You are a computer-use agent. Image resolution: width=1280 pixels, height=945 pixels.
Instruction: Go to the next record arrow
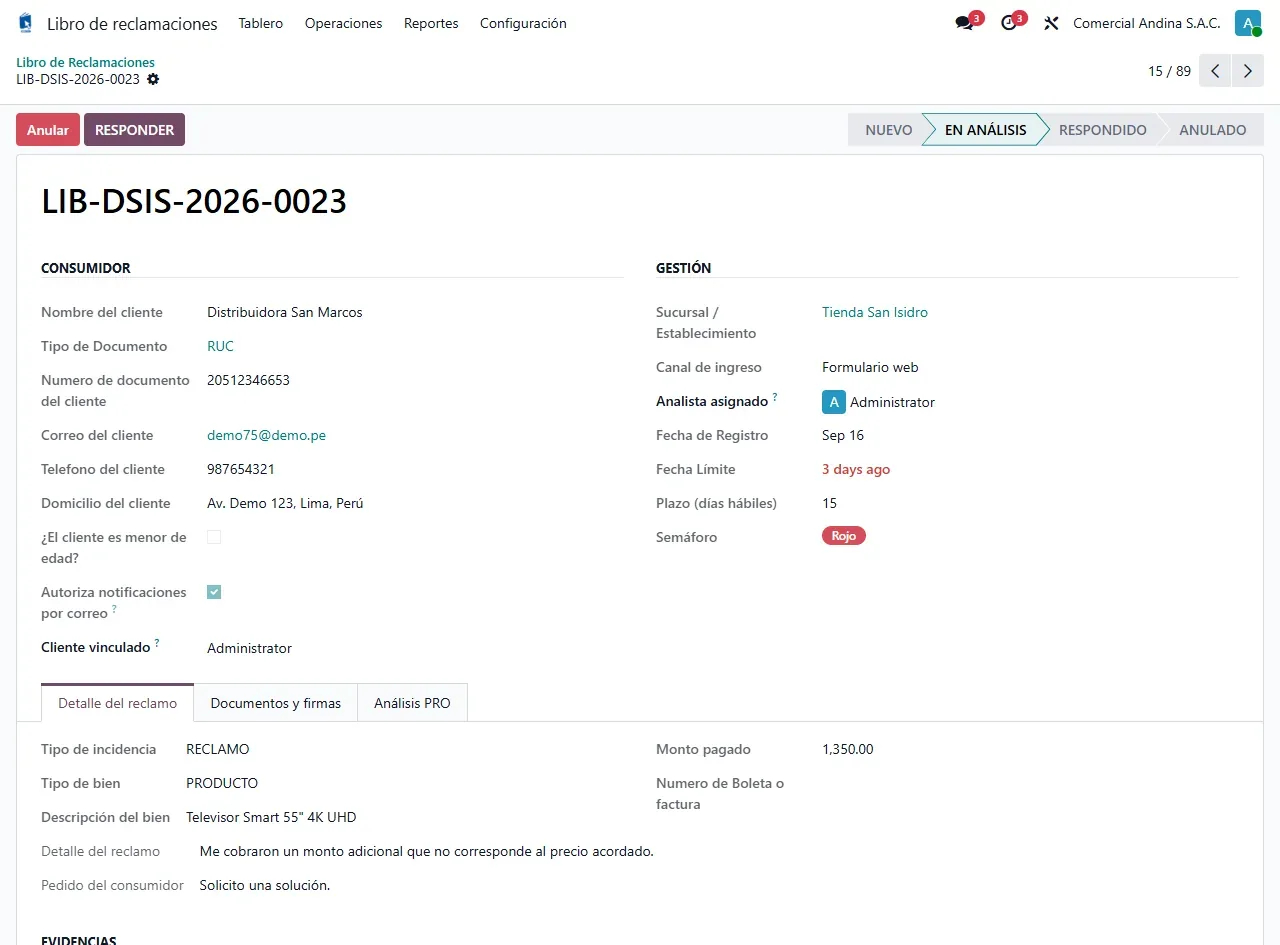[x=1247, y=71]
